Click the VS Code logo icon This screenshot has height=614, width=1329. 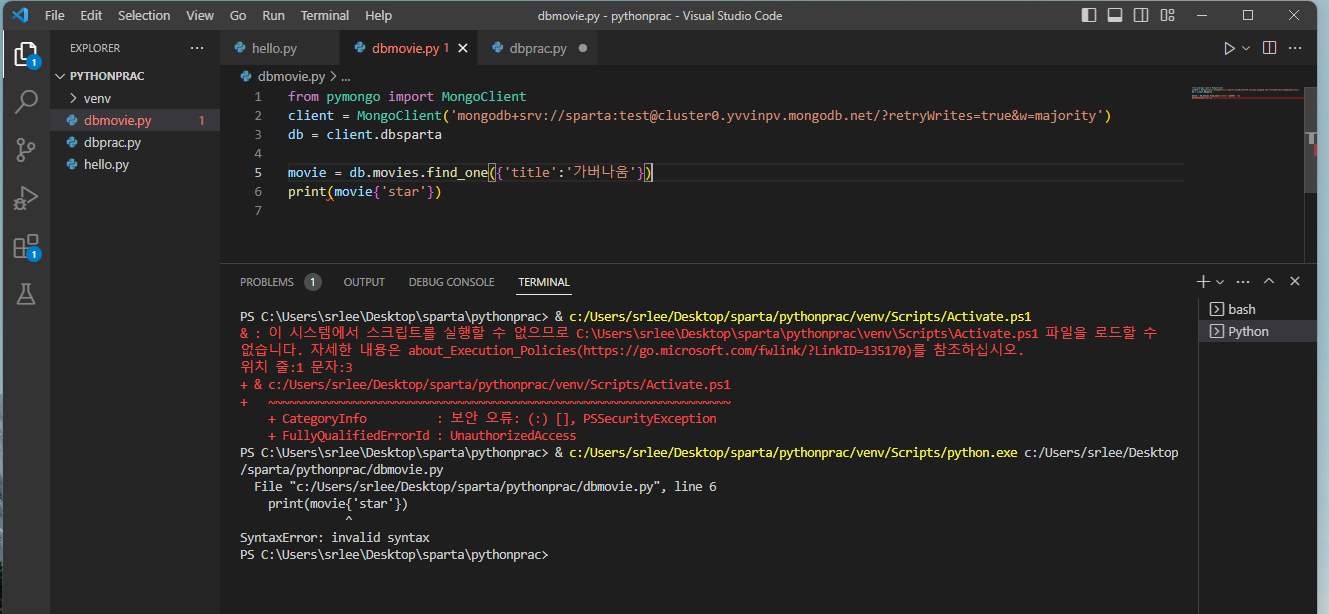[20, 15]
